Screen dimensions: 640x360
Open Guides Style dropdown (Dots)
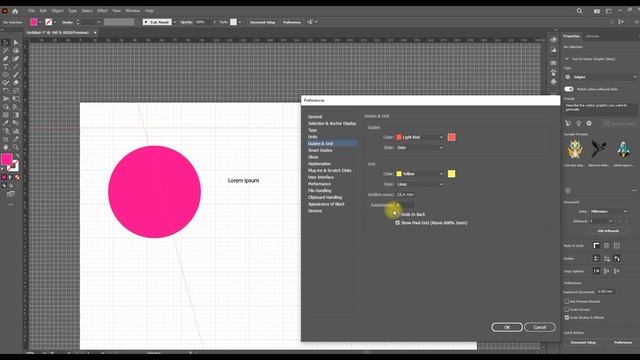coord(420,148)
